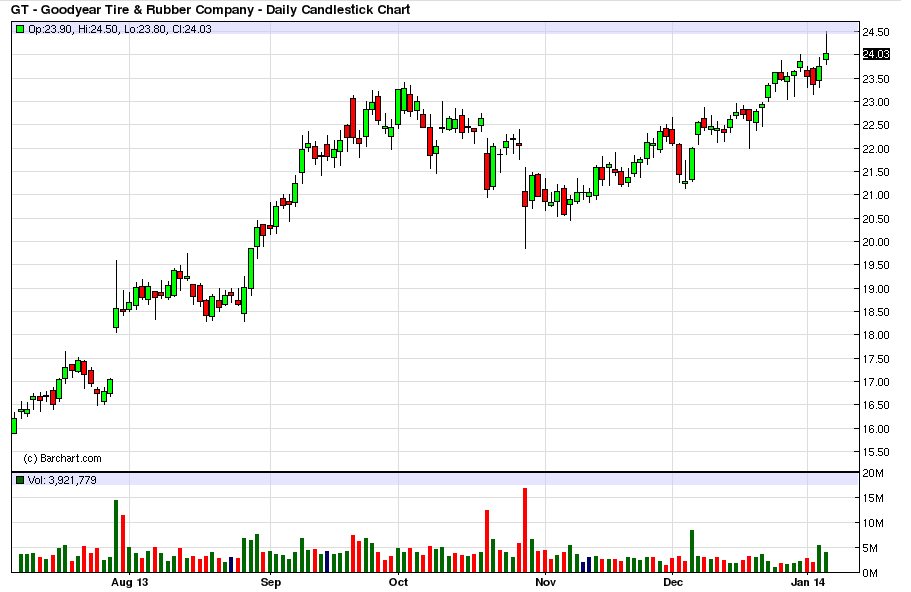Choose the "Nov" date axis label

(x=546, y=582)
